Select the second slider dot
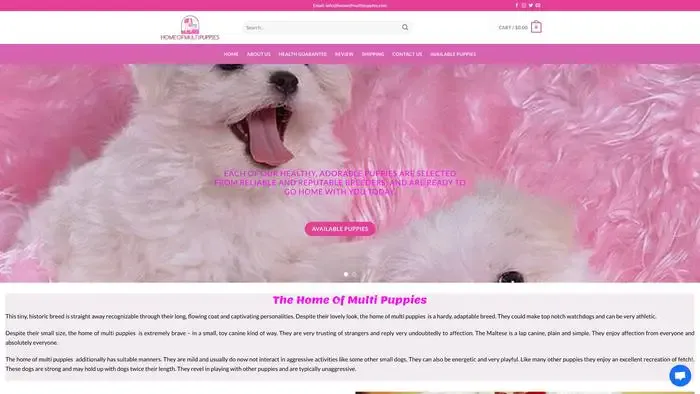 point(354,274)
